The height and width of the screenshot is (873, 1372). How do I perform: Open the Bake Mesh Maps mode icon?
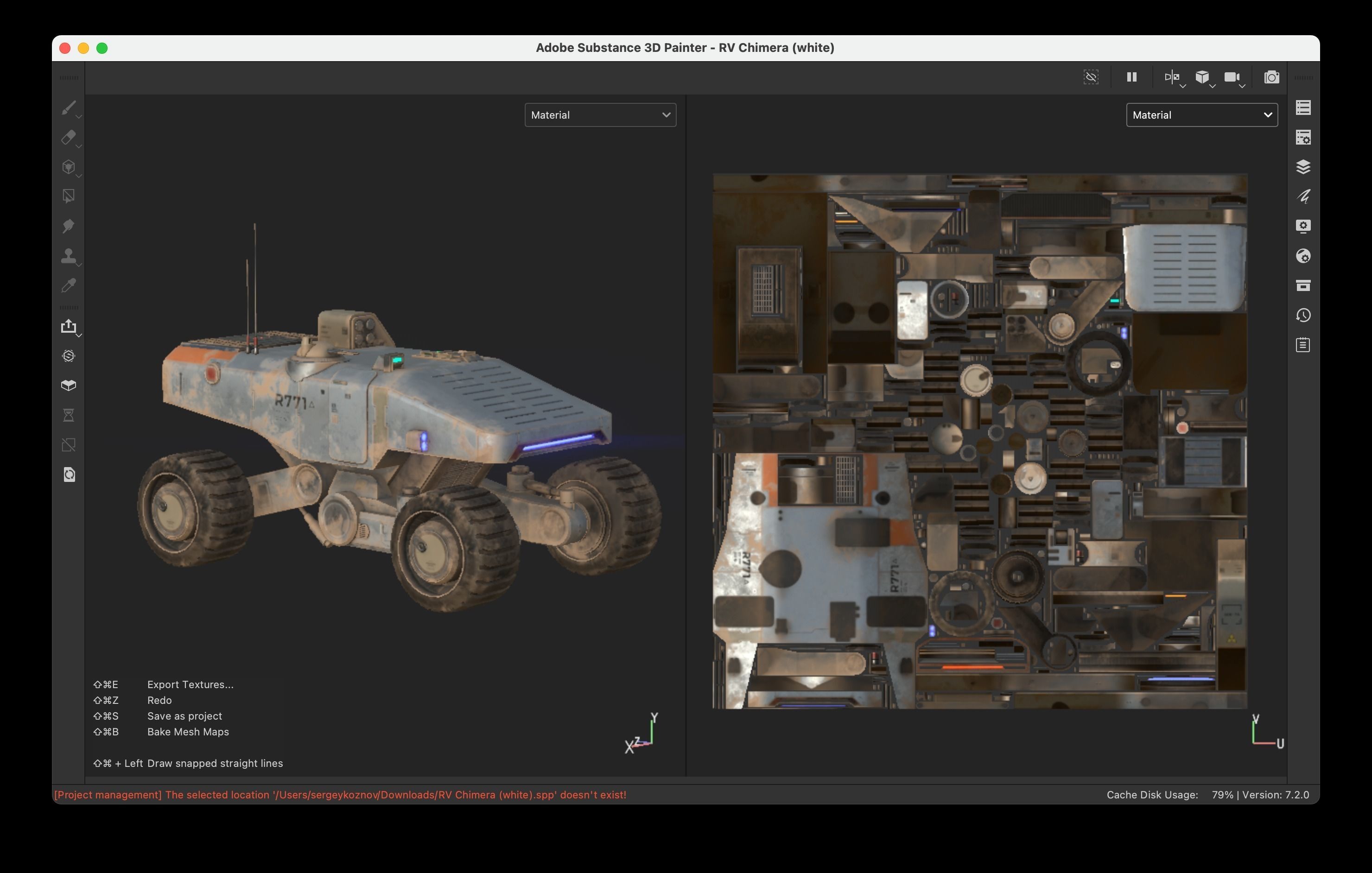pyautogui.click(x=69, y=386)
